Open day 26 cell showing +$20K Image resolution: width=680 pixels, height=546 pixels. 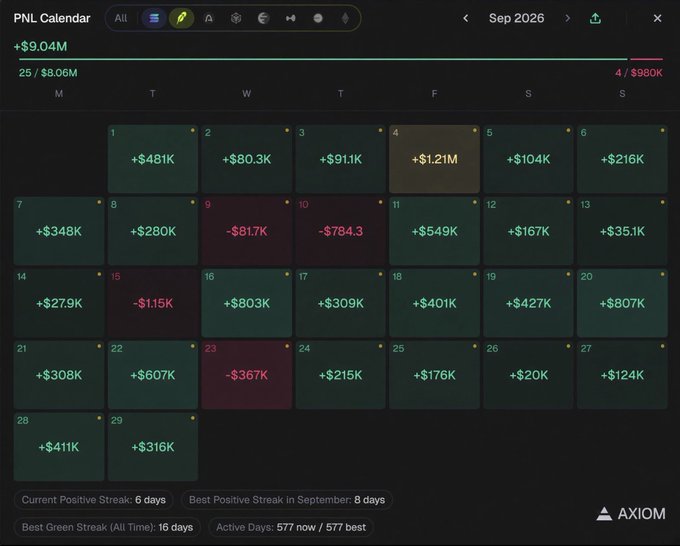[528, 375]
